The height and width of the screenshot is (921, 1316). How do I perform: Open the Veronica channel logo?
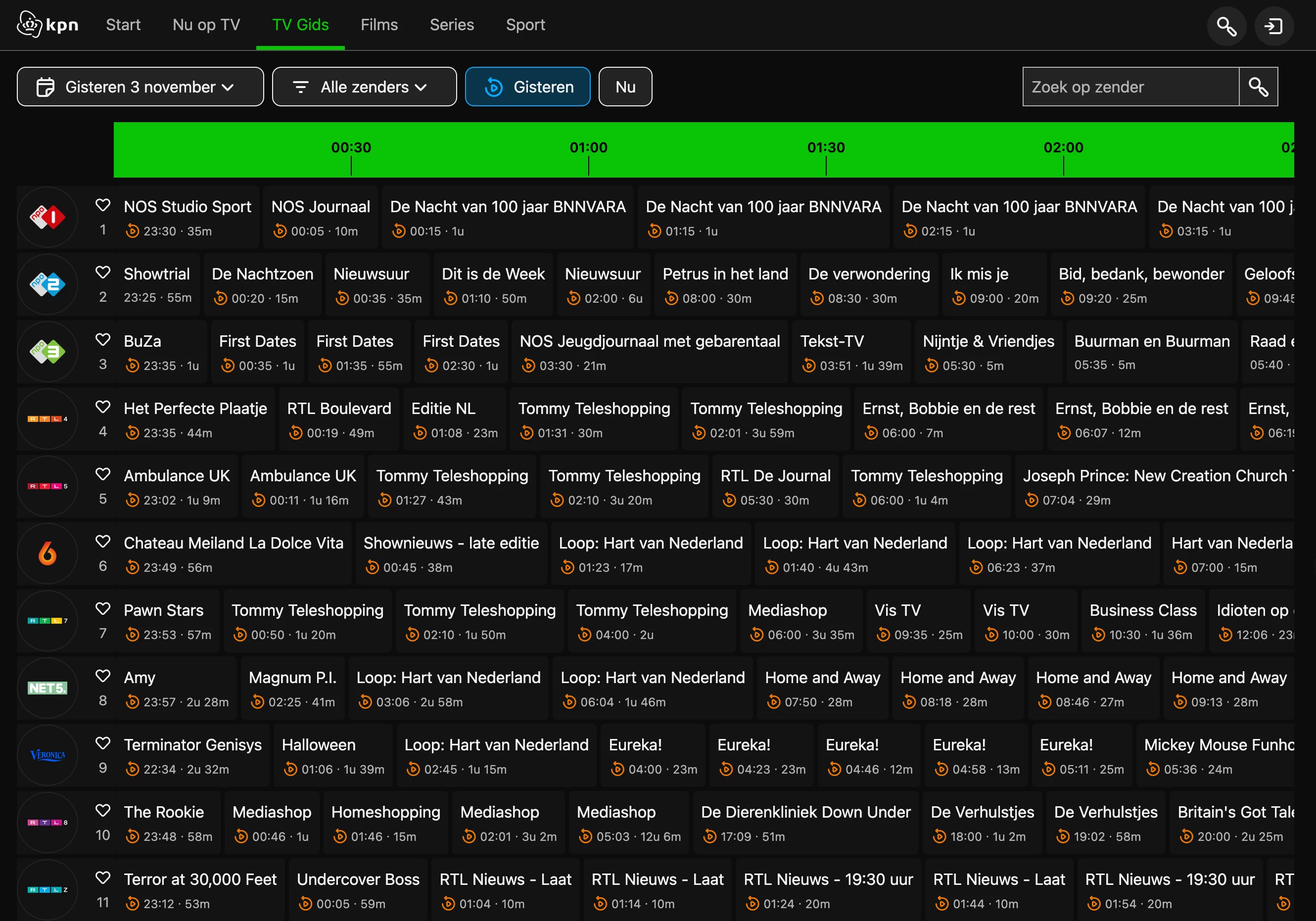point(47,755)
